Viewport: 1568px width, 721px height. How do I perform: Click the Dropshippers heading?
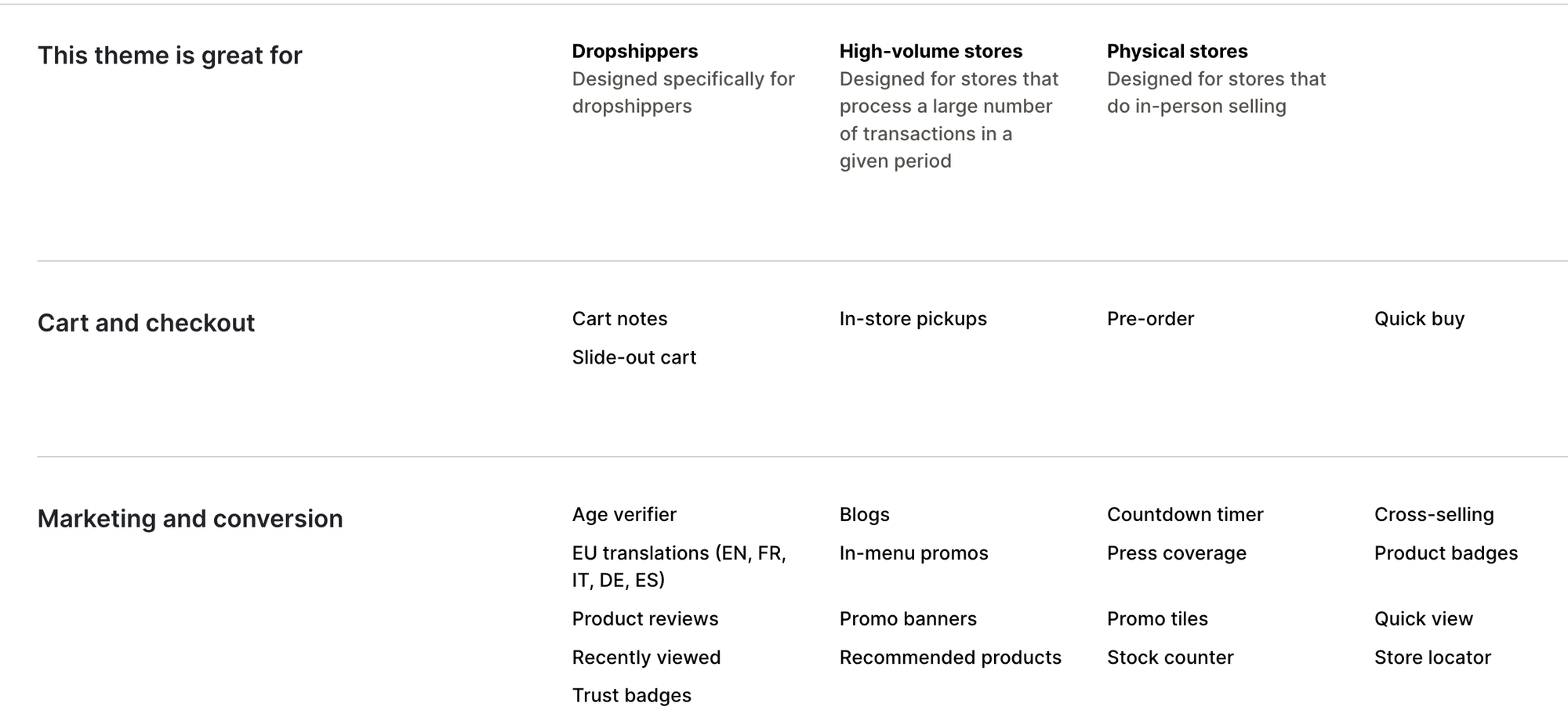[x=634, y=52]
